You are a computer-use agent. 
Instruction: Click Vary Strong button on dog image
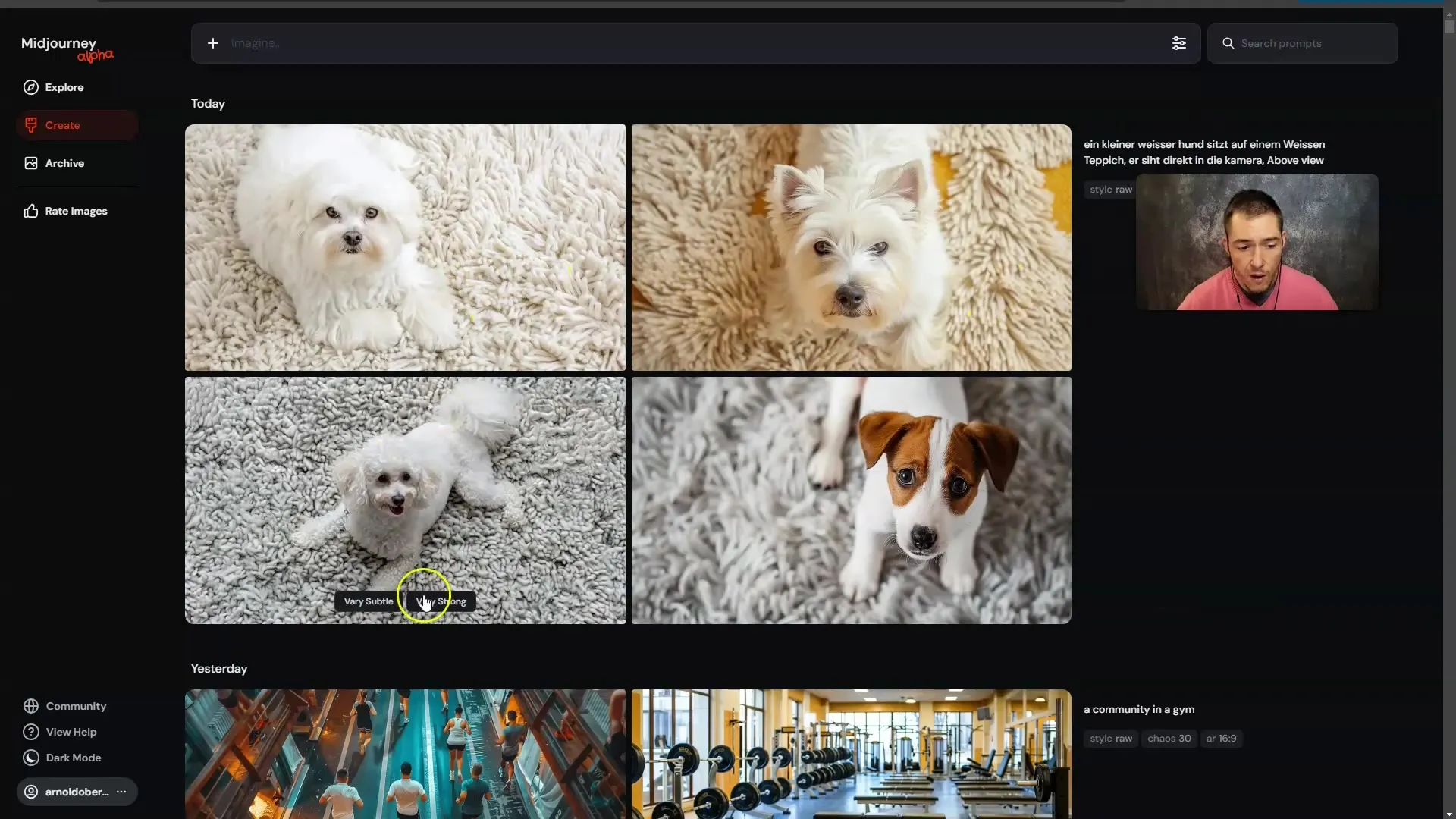tap(440, 601)
